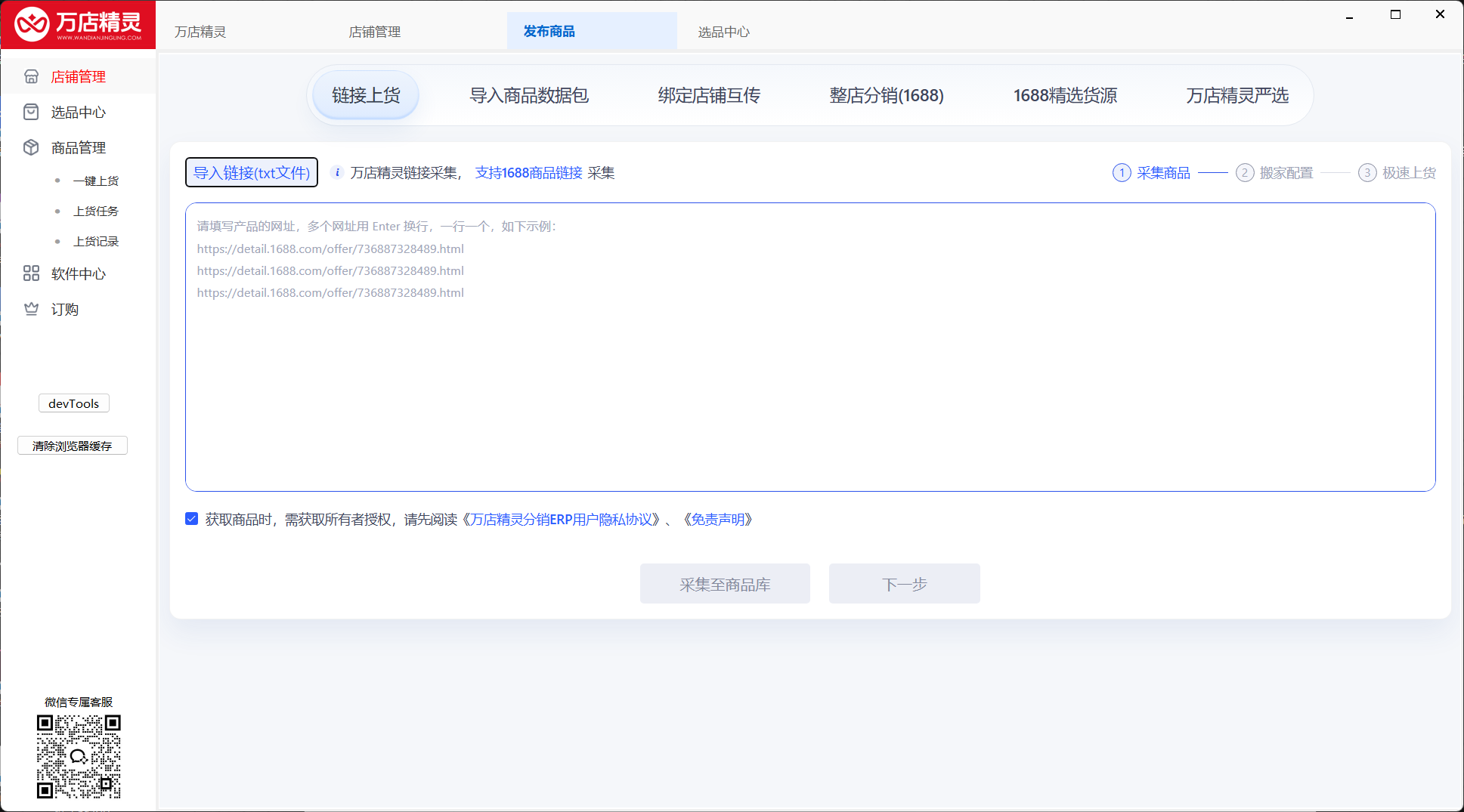Click the 采集至商品库 button
Screen dimensions: 1464x812
click(x=725, y=583)
